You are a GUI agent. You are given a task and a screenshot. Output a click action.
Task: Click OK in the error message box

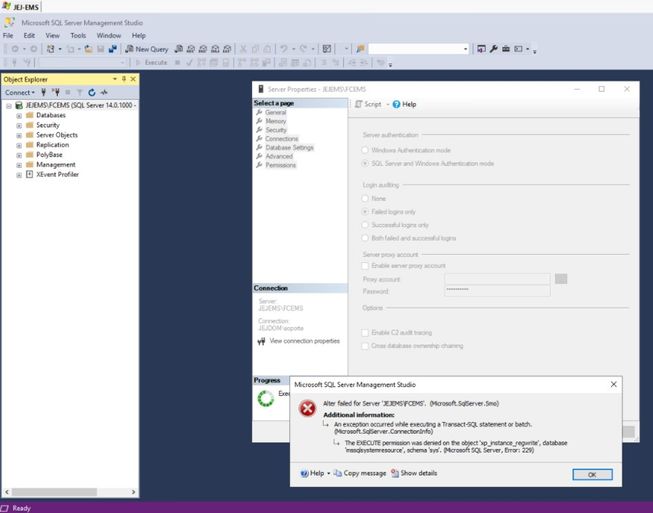[592, 474]
